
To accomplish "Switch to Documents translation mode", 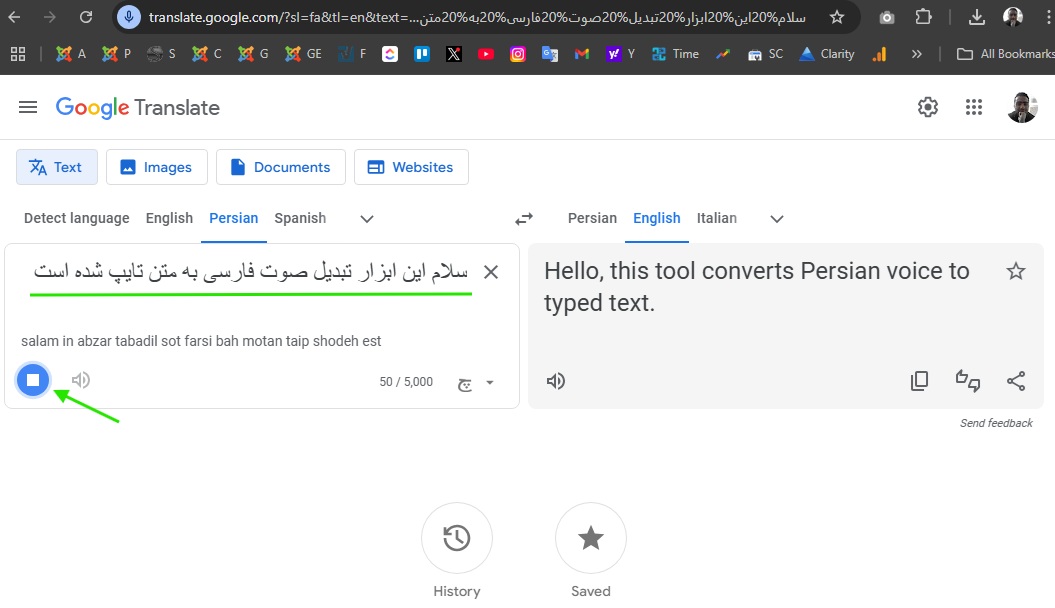I will click(x=281, y=167).
